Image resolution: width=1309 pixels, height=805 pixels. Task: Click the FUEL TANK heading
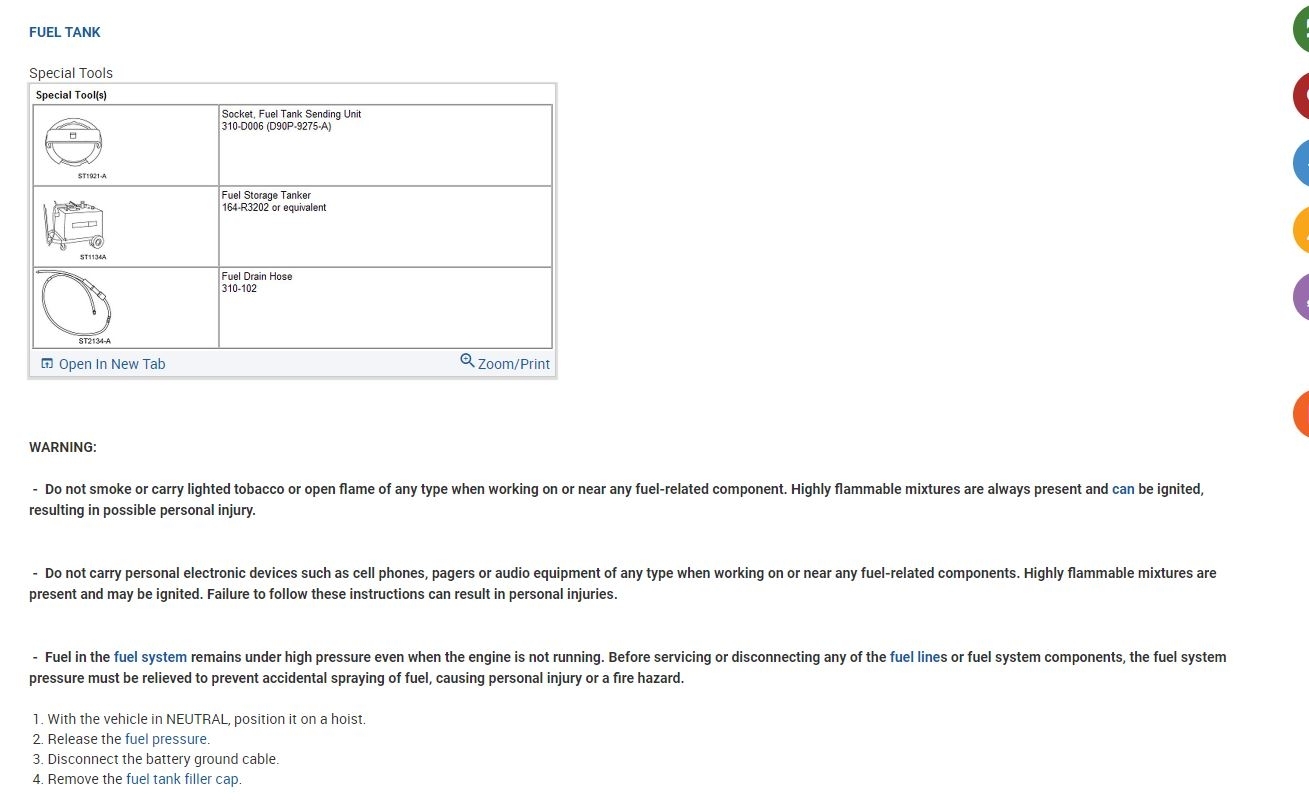[65, 32]
